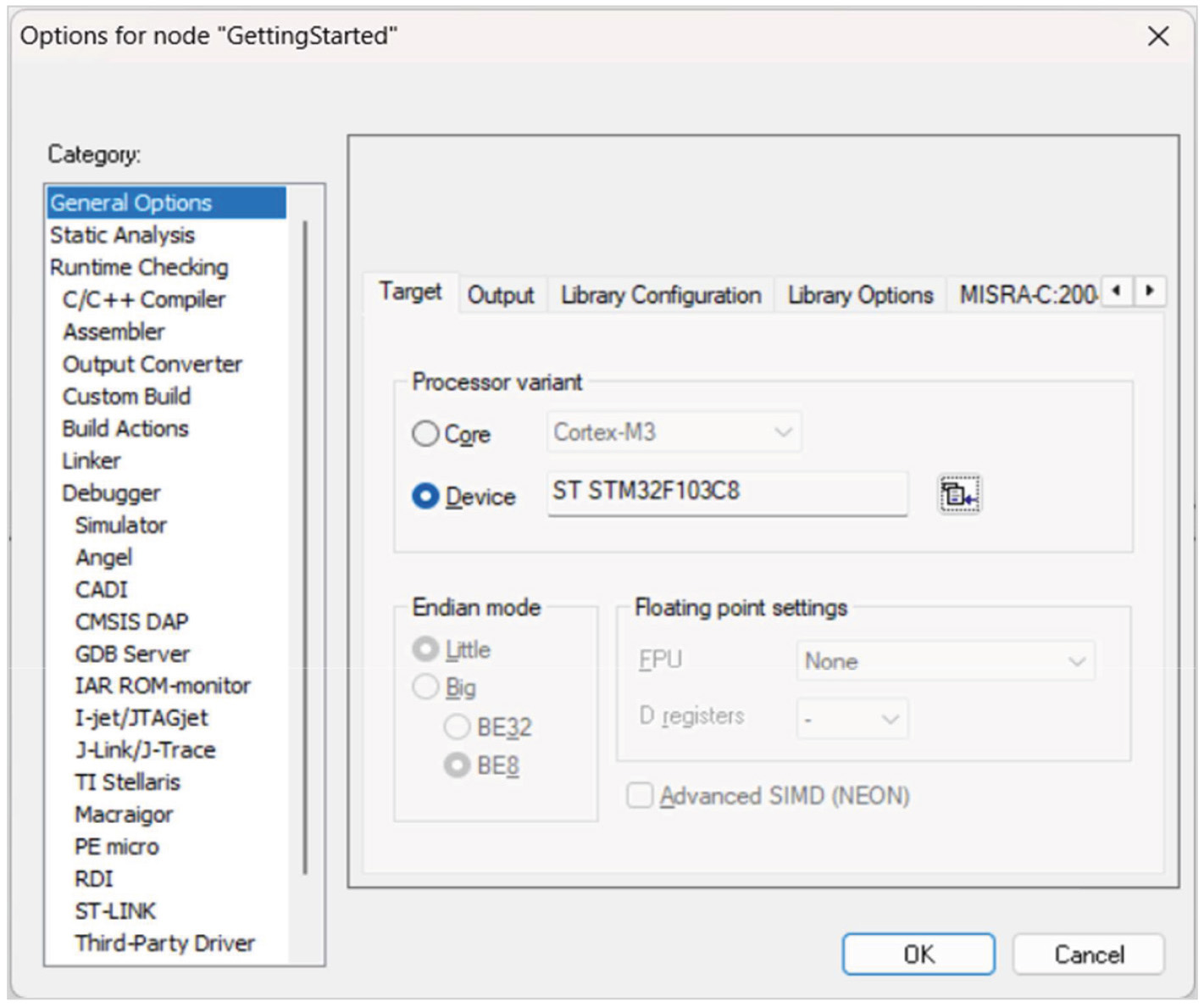The height and width of the screenshot is (1007, 1204).
Task: Go to the Library Options tab
Action: pyautogui.click(x=860, y=295)
